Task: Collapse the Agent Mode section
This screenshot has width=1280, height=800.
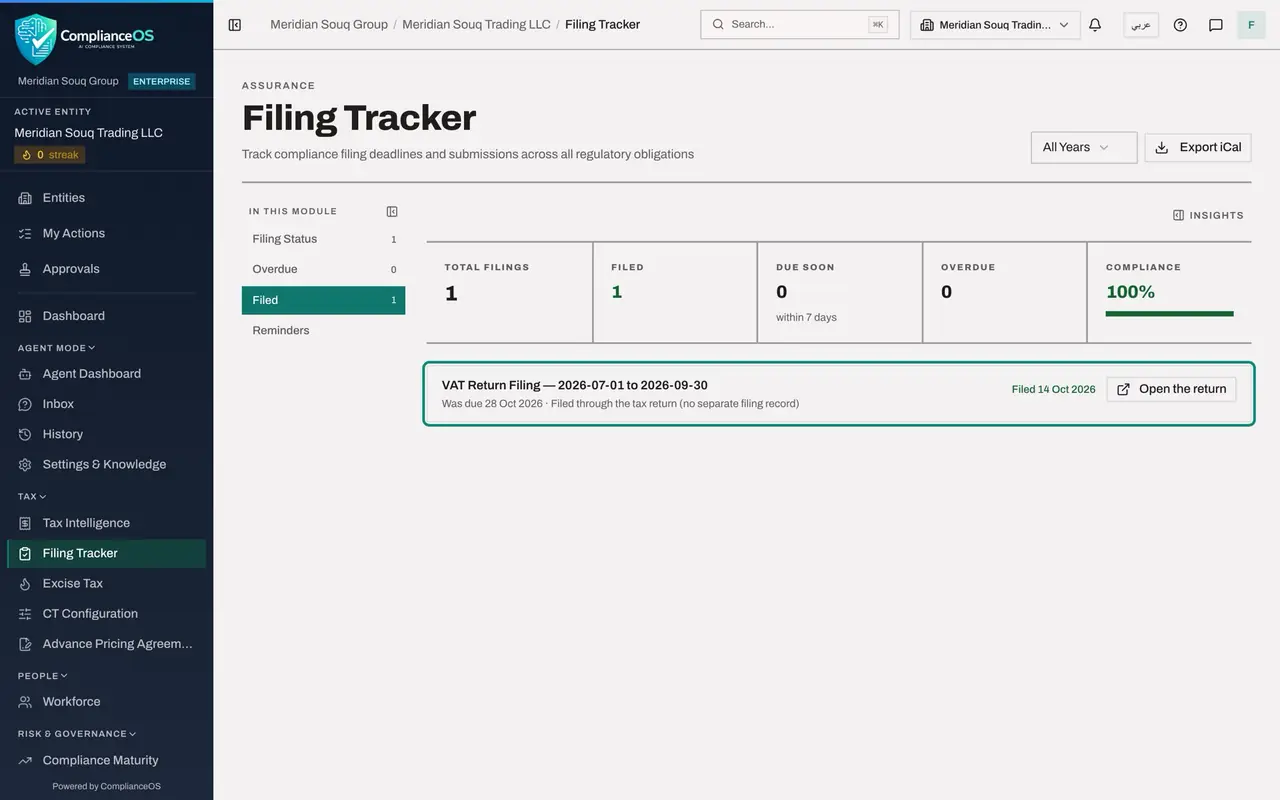Action: point(57,348)
